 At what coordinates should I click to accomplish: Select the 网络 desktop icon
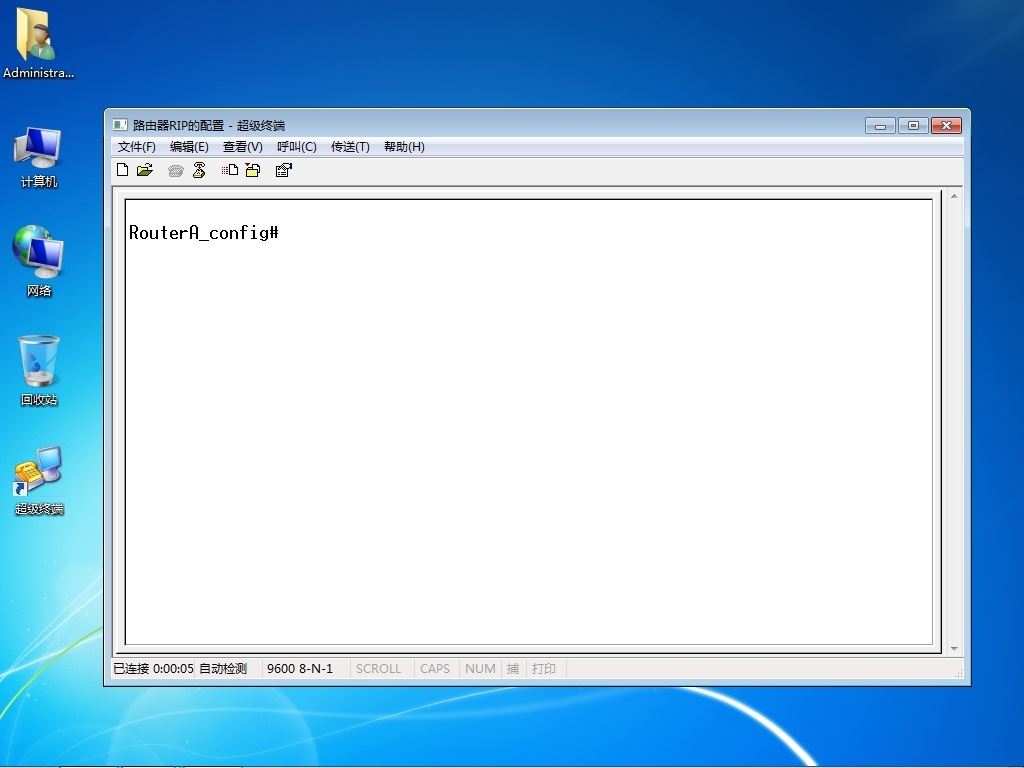tap(38, 261)
